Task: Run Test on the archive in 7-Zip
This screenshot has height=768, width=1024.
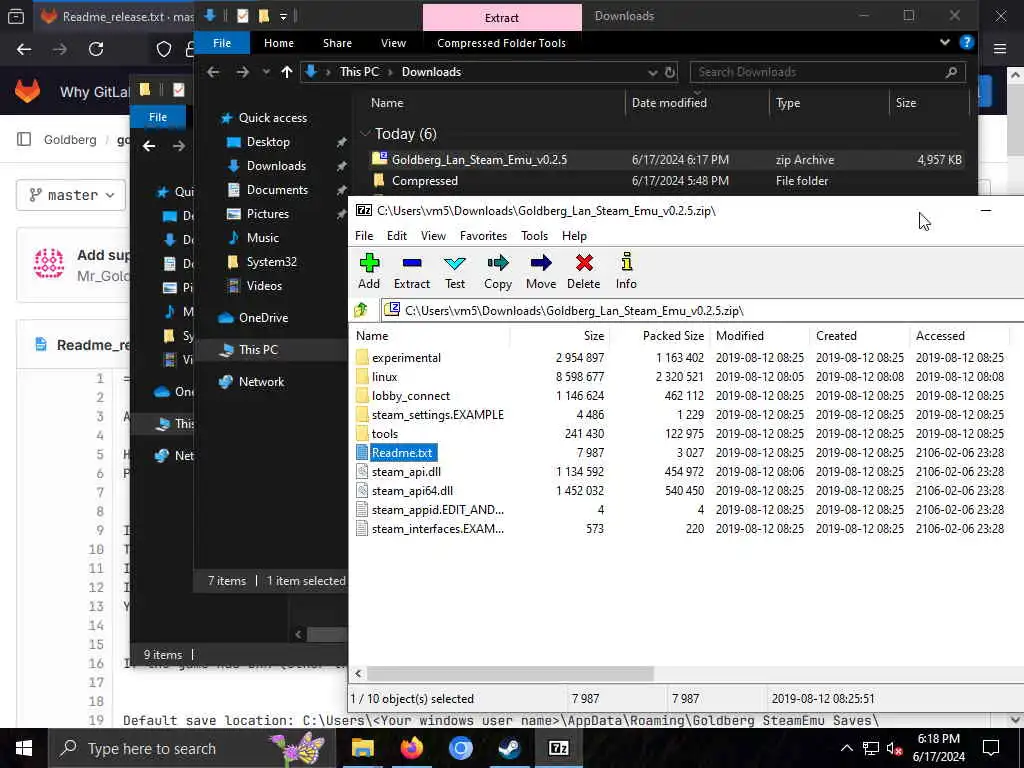Action: click(x=455, y=272)
